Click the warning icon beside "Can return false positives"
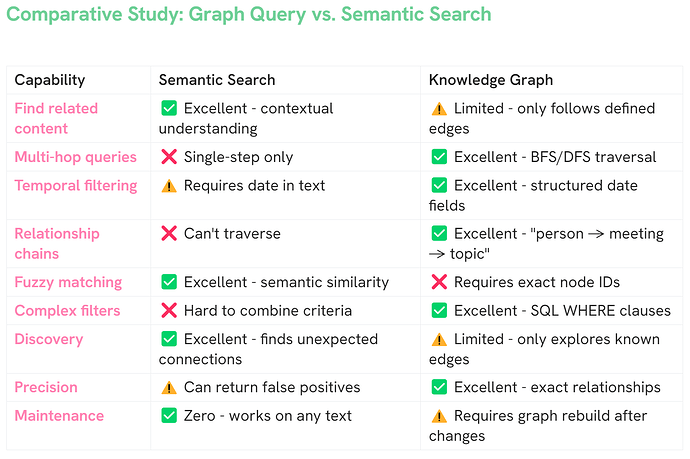Image resolution: width=690 pixels, height=459 pixels. pos(169,387)
